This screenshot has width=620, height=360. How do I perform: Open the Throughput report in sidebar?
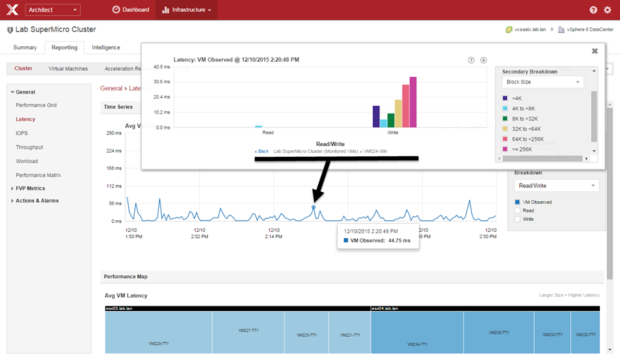[29, 147]
